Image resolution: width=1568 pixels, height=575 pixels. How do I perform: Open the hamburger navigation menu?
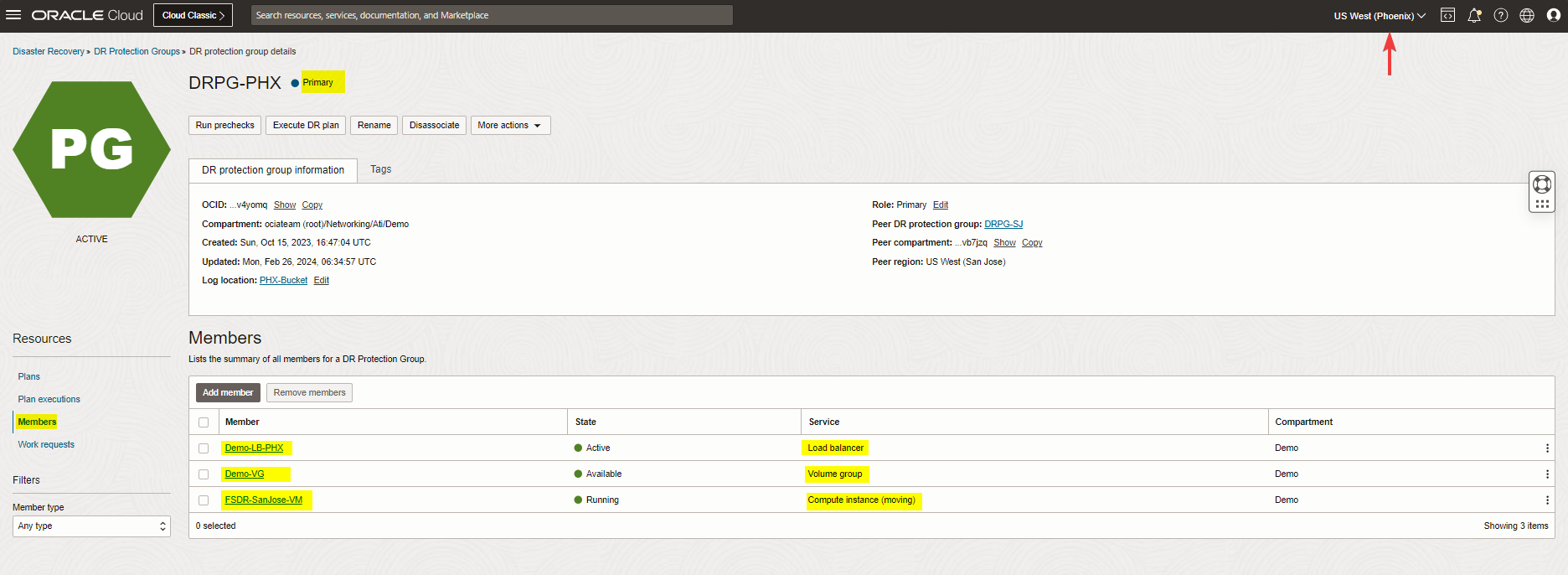13,15
